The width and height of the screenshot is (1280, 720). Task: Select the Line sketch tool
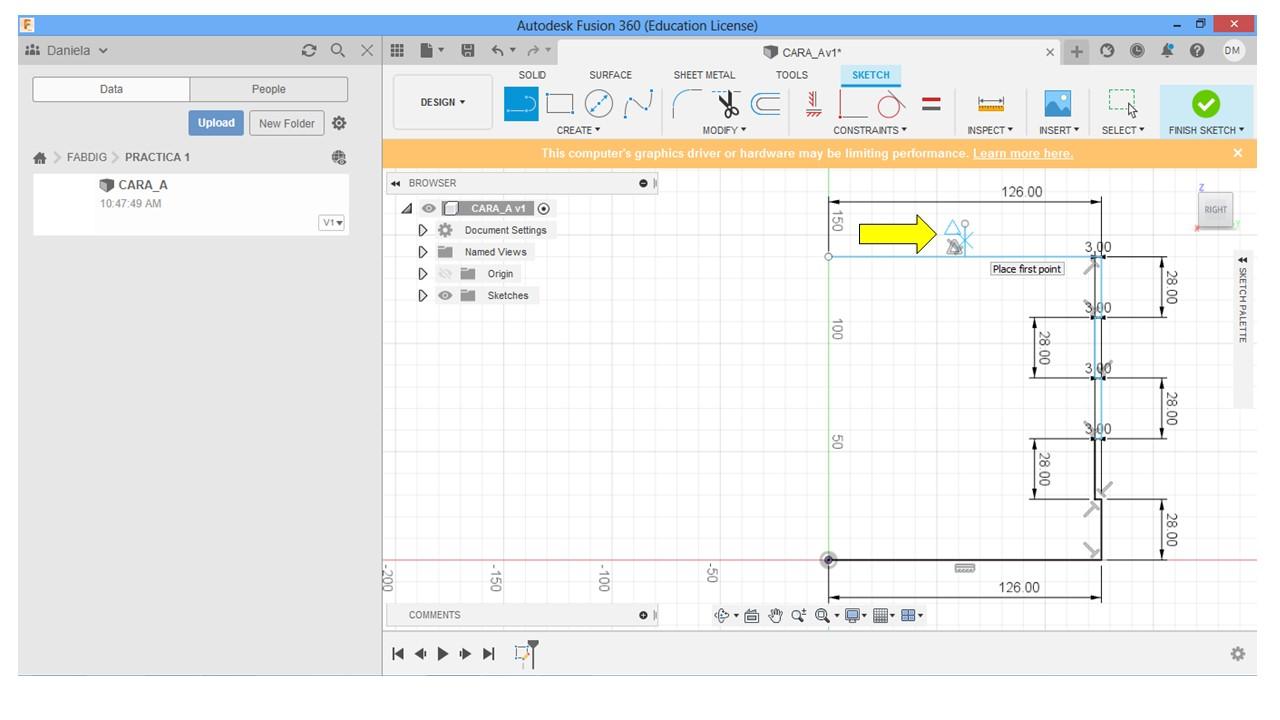[x=521, y=103]
